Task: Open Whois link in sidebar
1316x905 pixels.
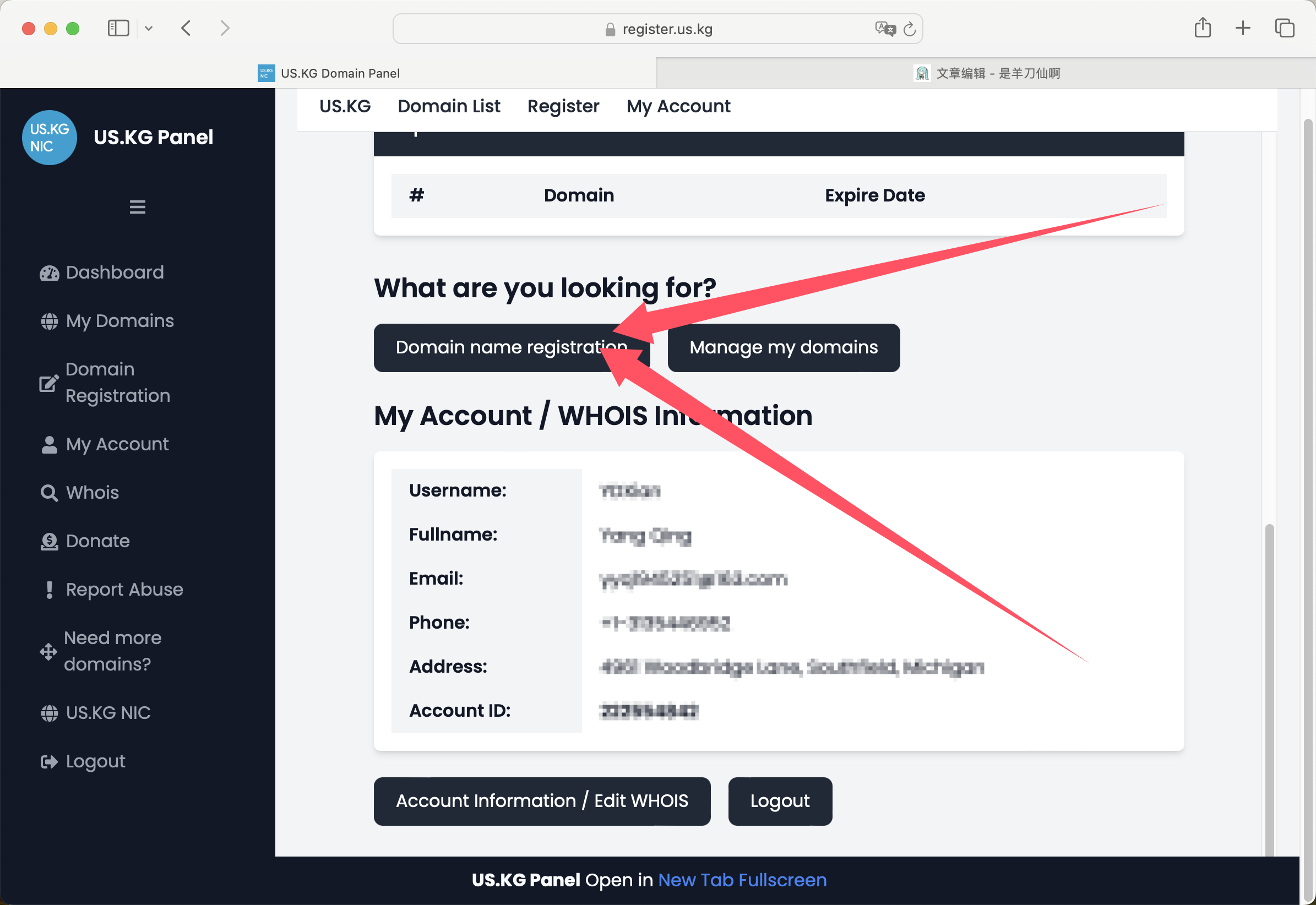Action: pos(93,493)
